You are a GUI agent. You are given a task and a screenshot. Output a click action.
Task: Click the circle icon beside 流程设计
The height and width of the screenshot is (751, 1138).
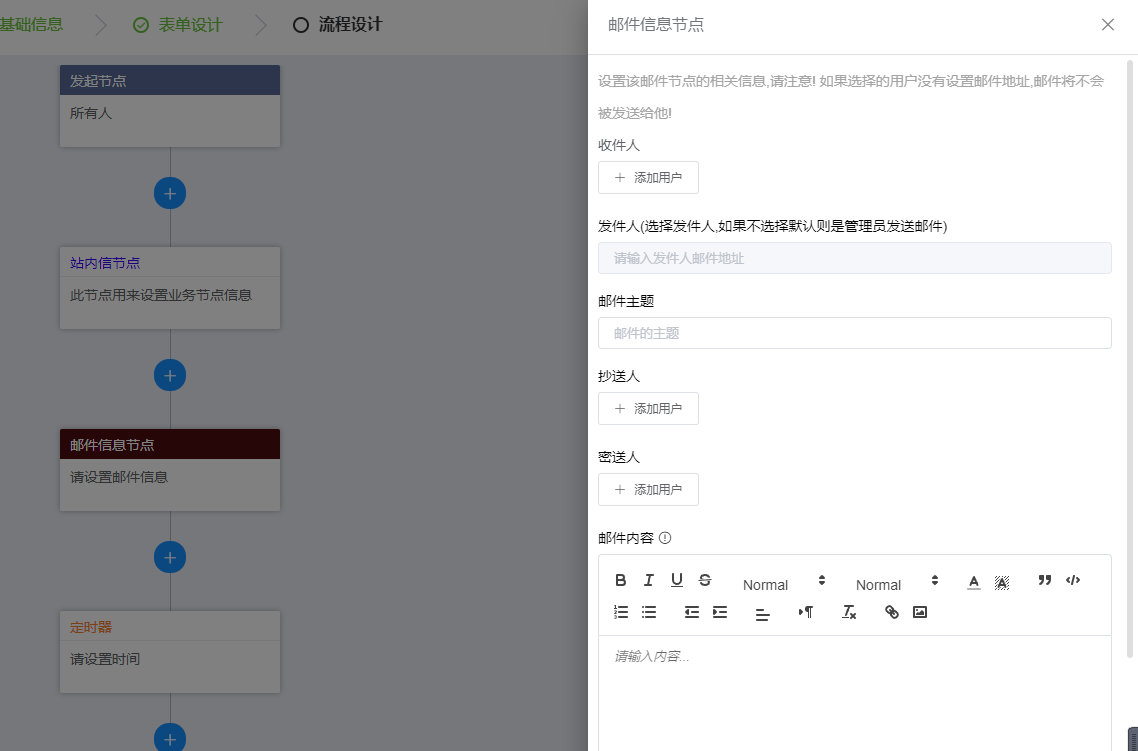[300, 25]
